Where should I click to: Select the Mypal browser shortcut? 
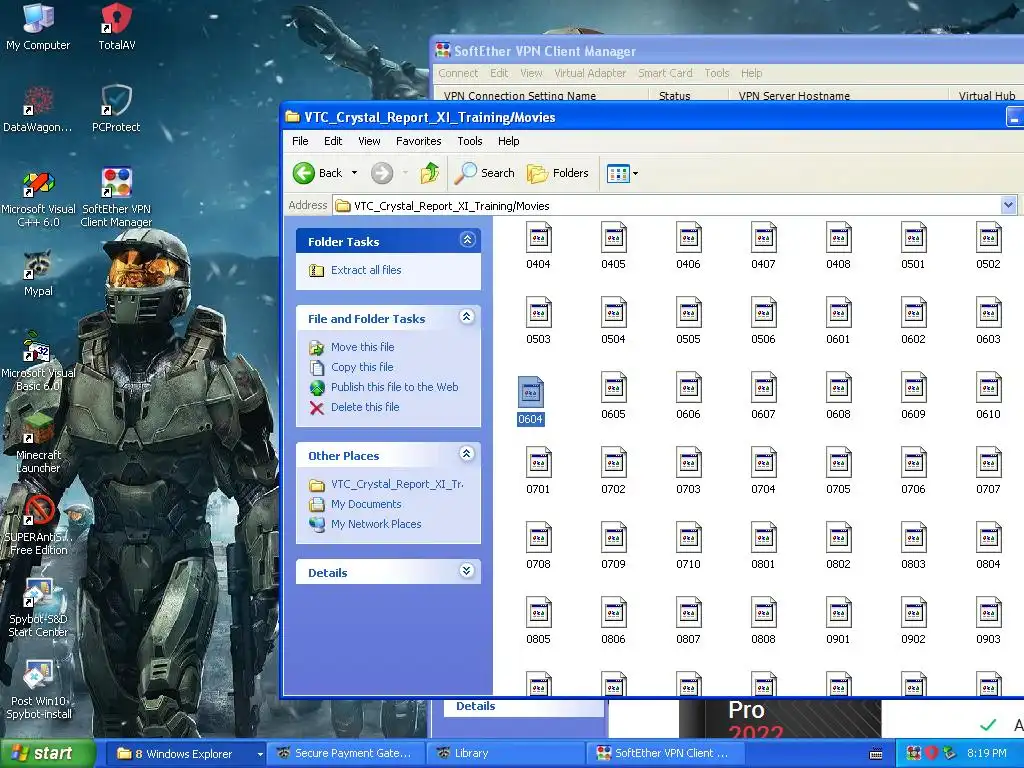point(38,273)
